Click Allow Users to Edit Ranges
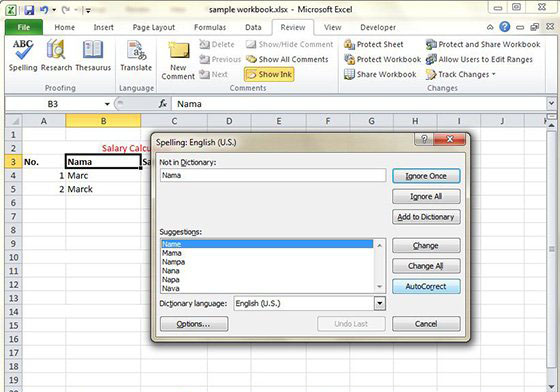Viewport: 560px width, 392px height. tap(479, 59)
